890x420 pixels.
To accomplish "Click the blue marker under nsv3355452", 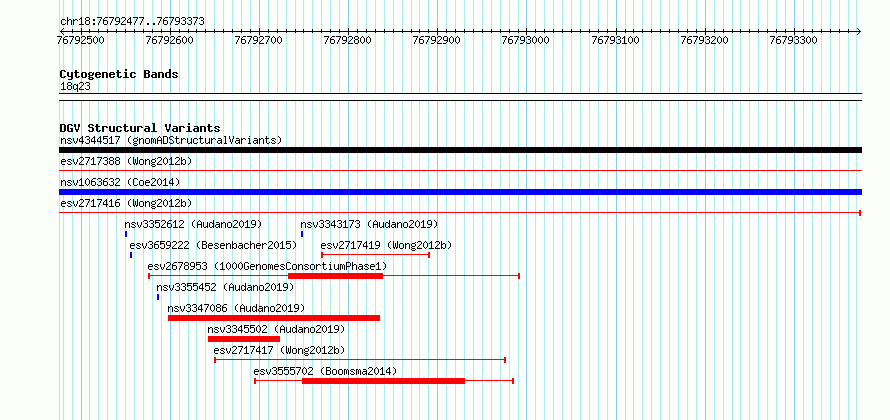I will pyautogui.click(x=158, y=297).
